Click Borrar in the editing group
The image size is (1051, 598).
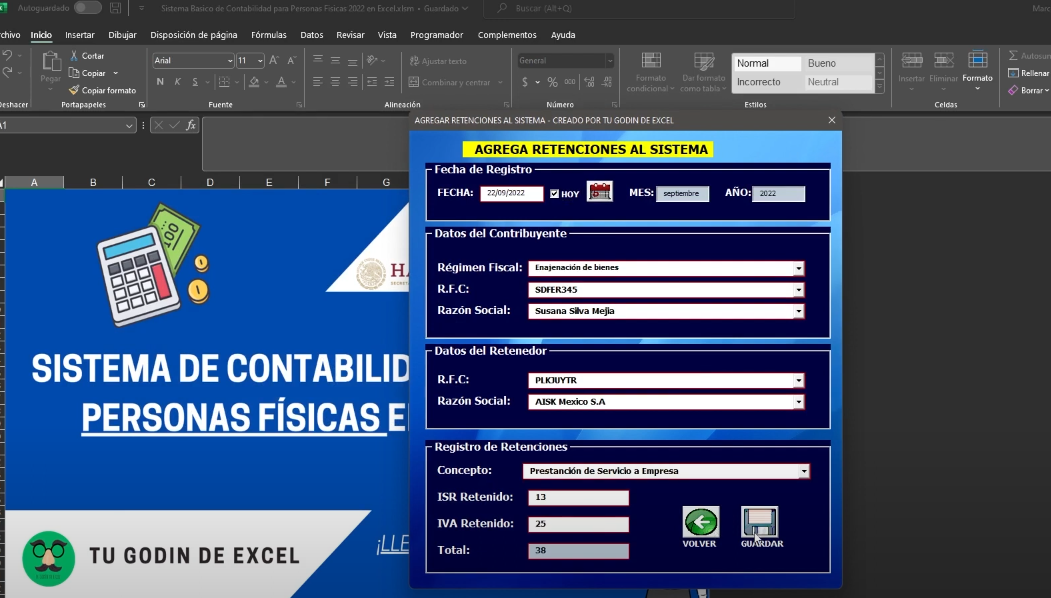pos(1028,91)
